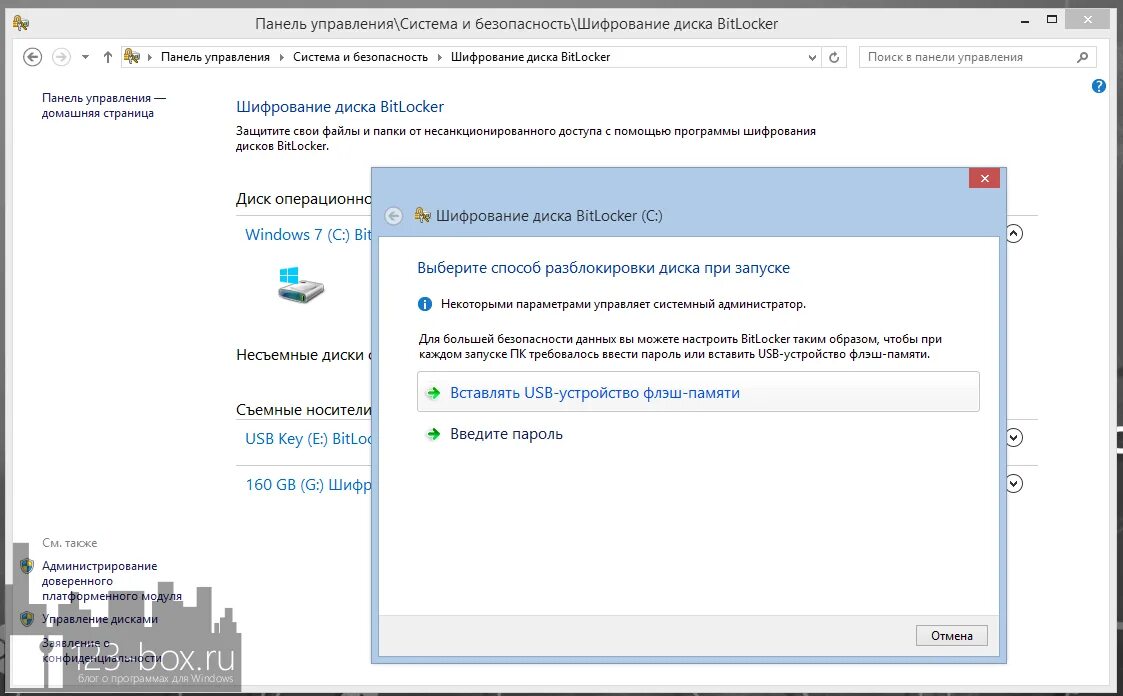Open help via the blue question mark
The height and width of the screenshot is (696, 1123).
coord(1099,86)
